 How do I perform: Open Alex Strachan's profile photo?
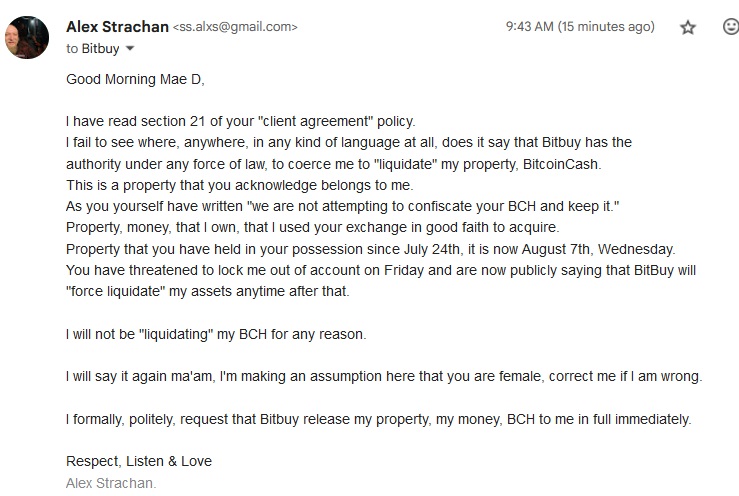pos(27,37)
